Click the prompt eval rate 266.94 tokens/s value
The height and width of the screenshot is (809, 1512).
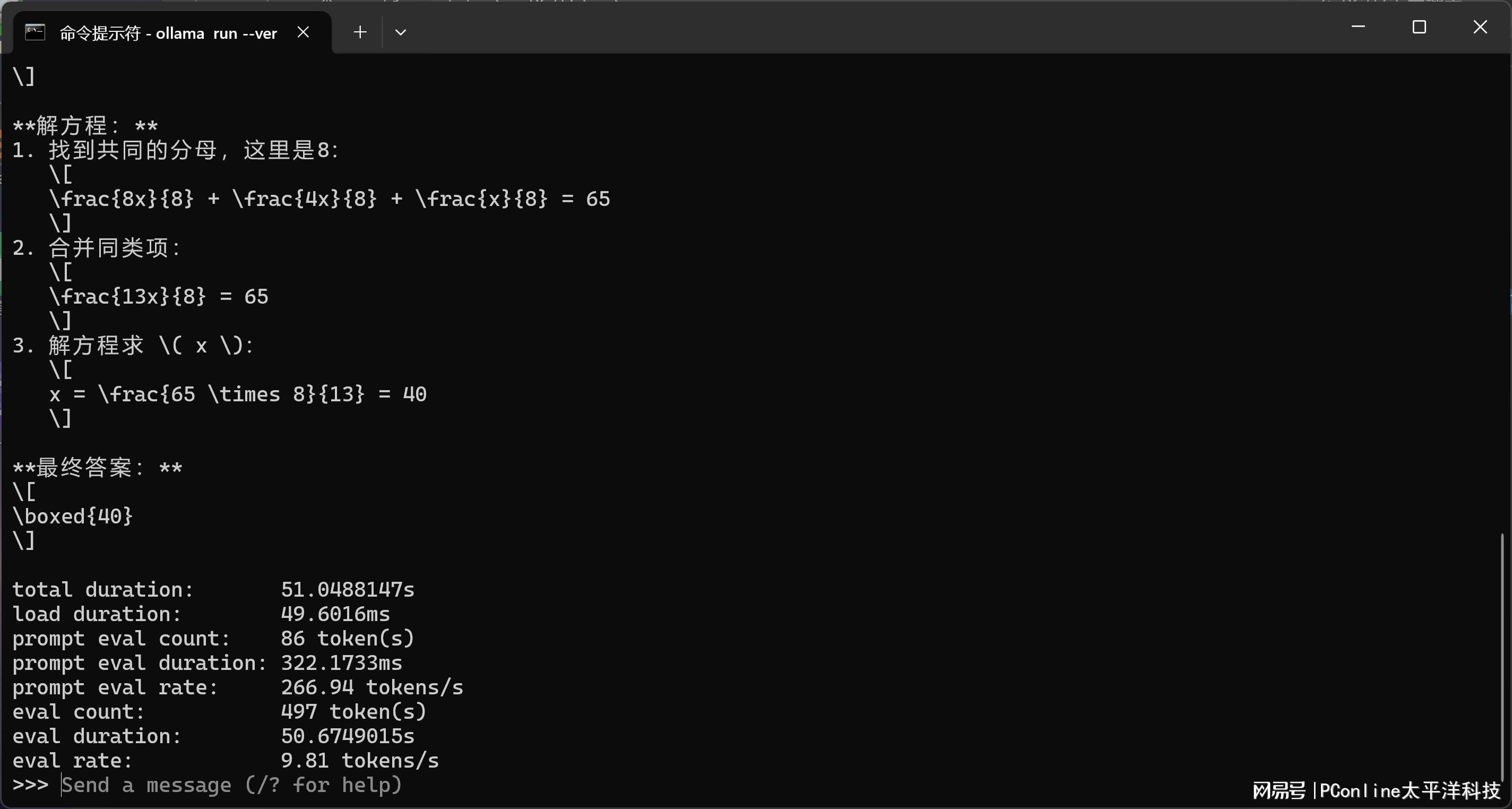pyautogui.click(x=371, y=687)
